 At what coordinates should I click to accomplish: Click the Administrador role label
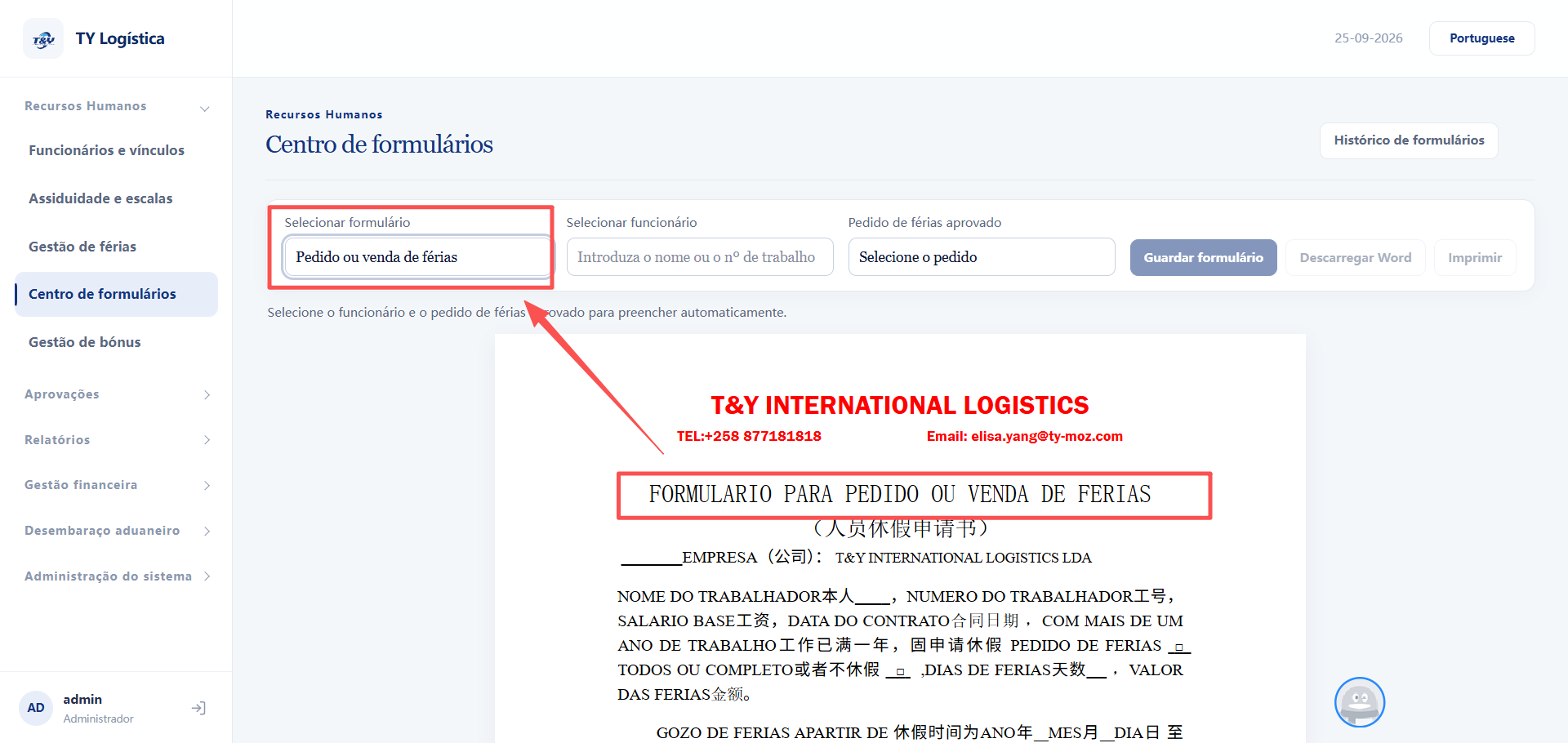(x=98, y=719)
